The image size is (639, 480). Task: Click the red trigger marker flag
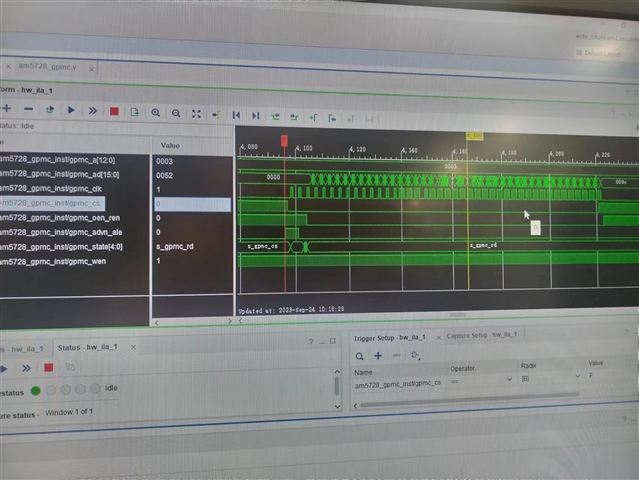[284, 141]
